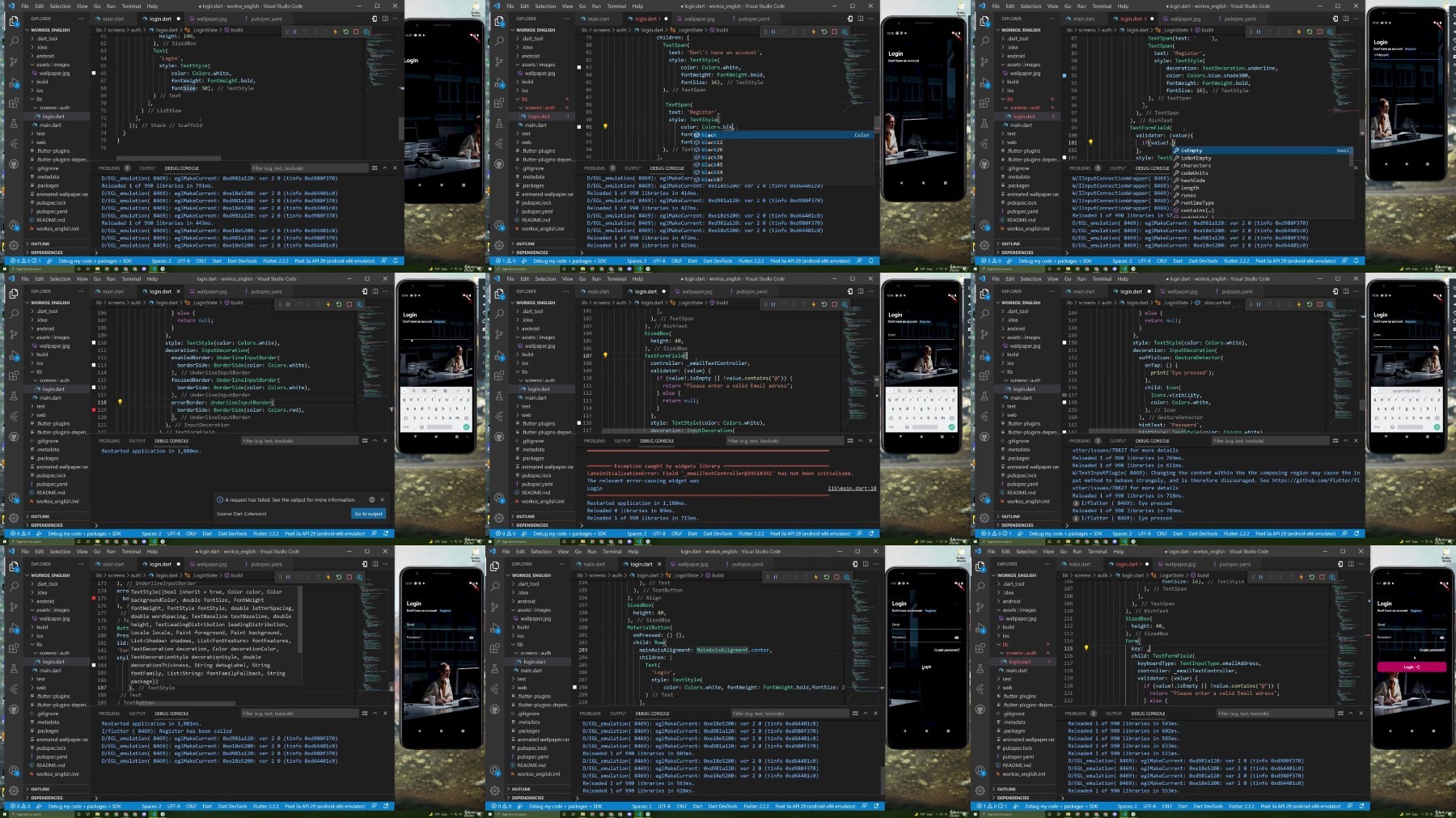This screenshot has width=1456, height=818.
Task: Open Search in the 'request has failed' window
Action: pos(14,313)
